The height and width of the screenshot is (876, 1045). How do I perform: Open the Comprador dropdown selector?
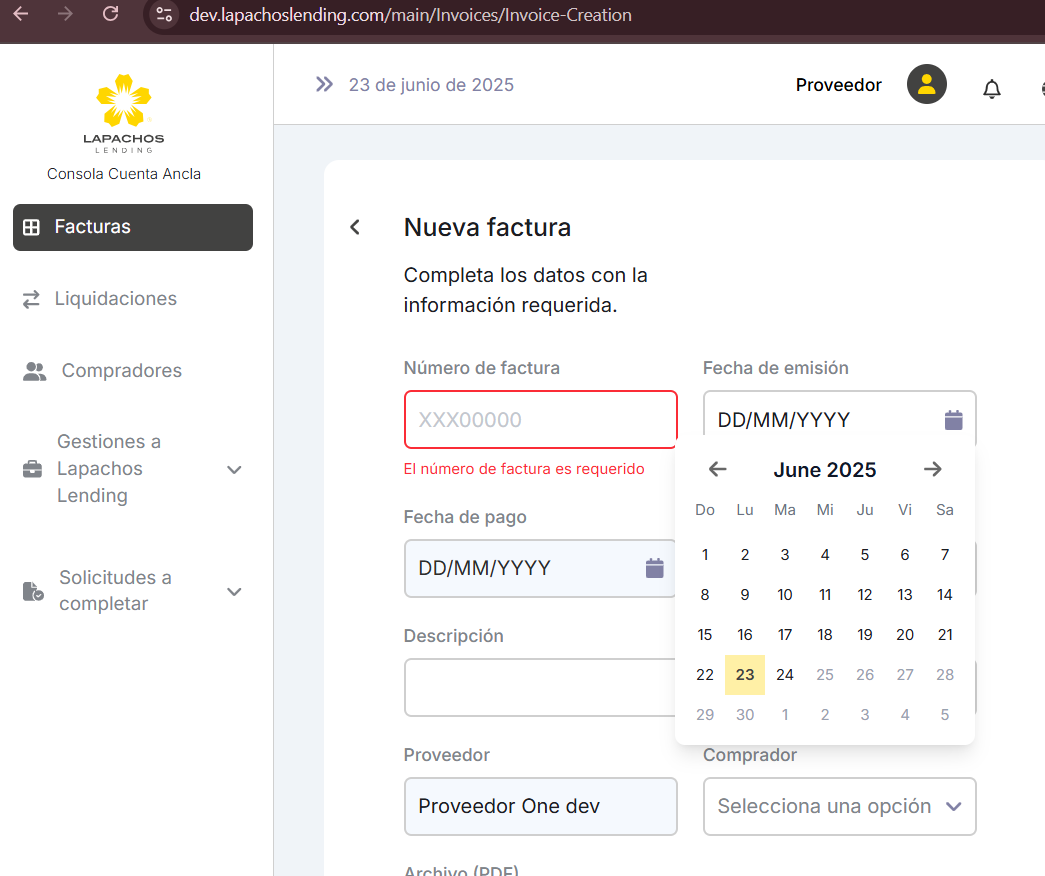click(839, 806)
